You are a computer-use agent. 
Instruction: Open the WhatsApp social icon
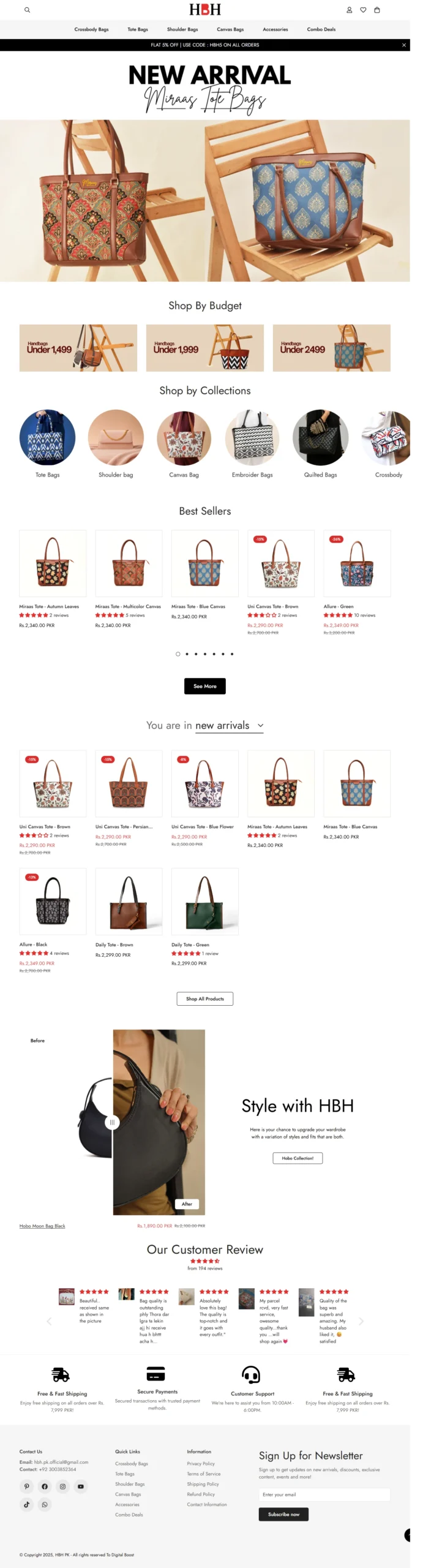click(x=45, y=1504)
